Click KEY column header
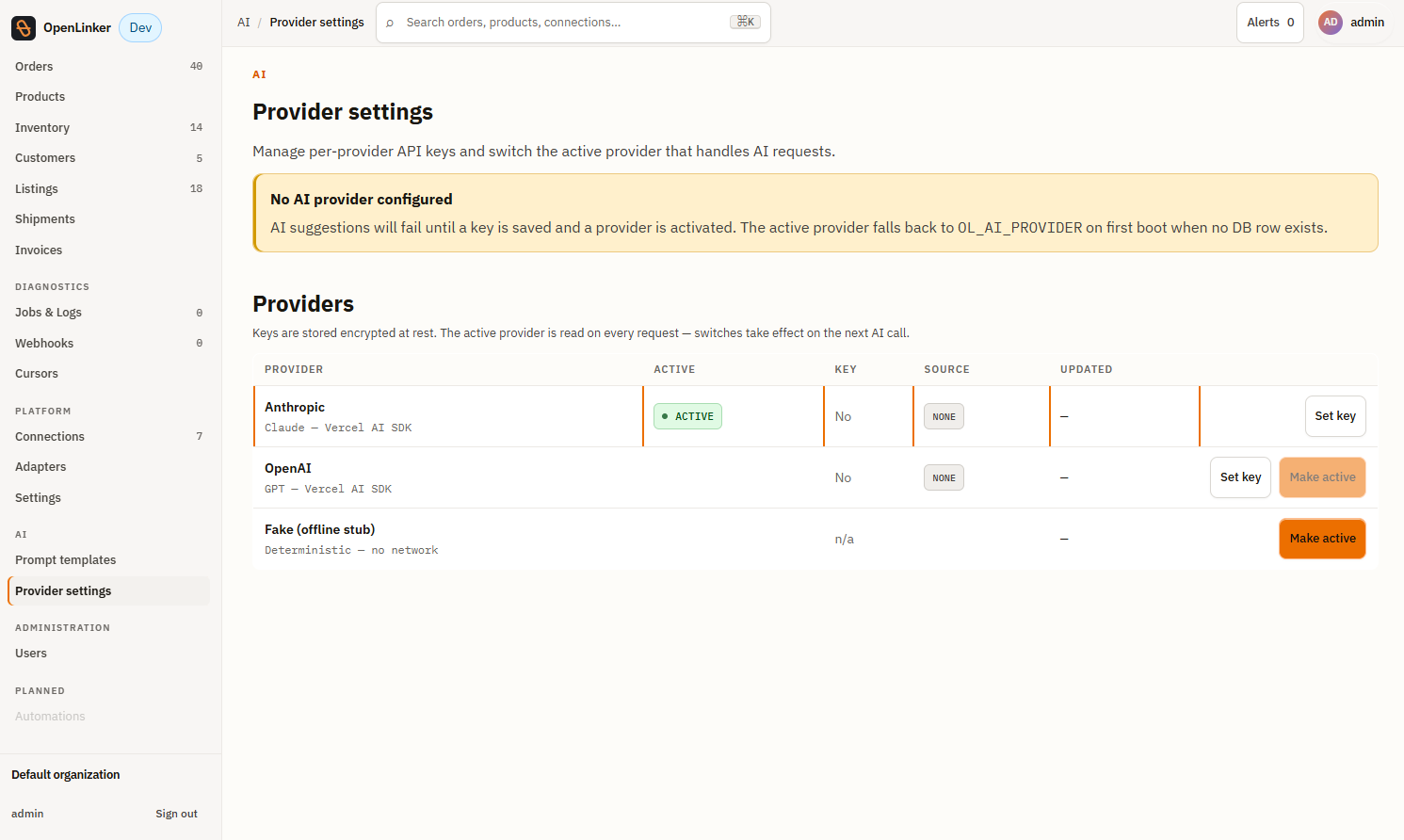The width and height of the screenshot is (1404, 840). tap(846, 369)
